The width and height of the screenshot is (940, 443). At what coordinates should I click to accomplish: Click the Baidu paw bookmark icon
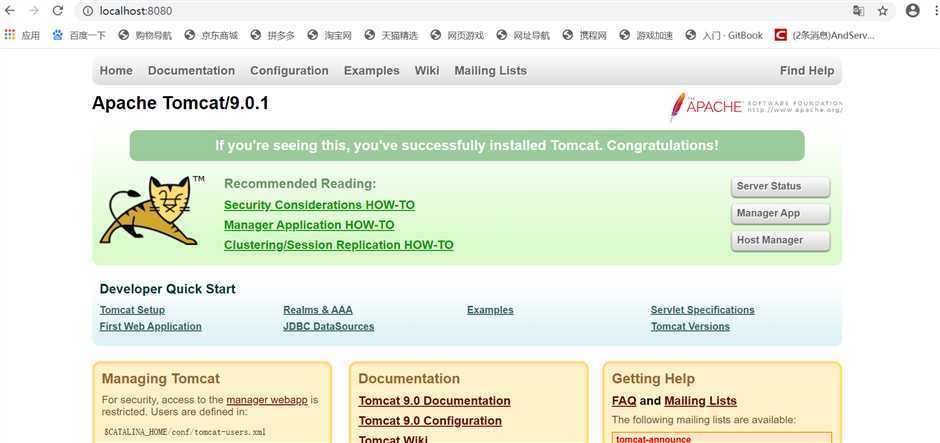(x=58, y=35)
